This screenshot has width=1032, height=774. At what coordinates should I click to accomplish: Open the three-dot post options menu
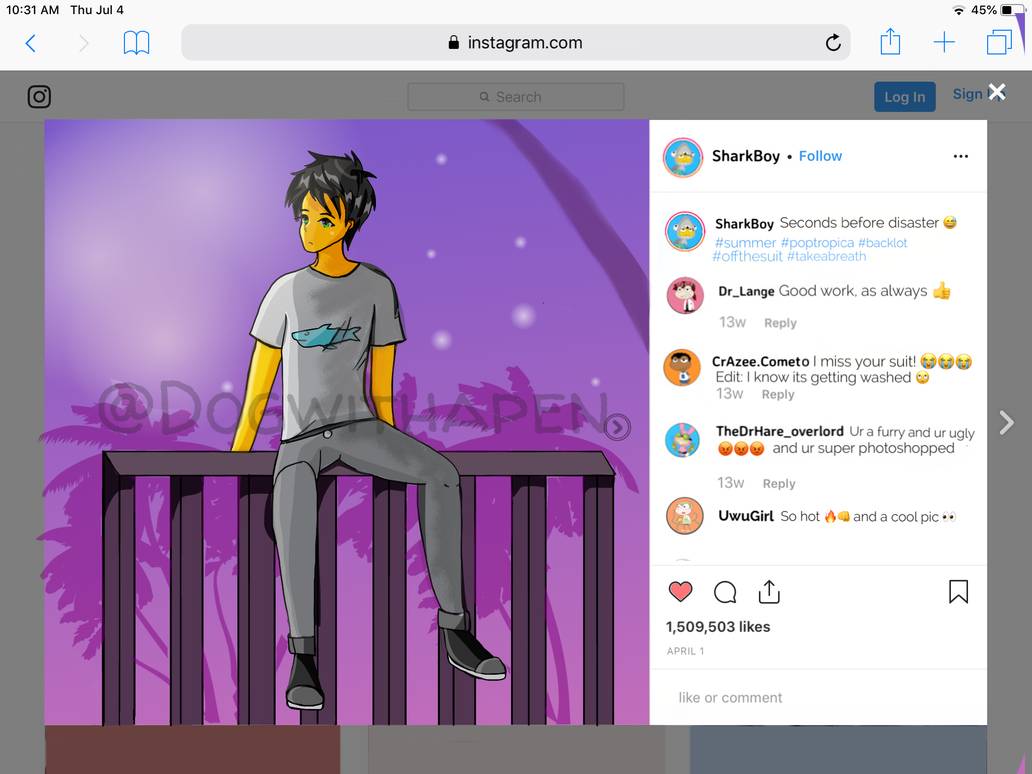tap(961, 156)
